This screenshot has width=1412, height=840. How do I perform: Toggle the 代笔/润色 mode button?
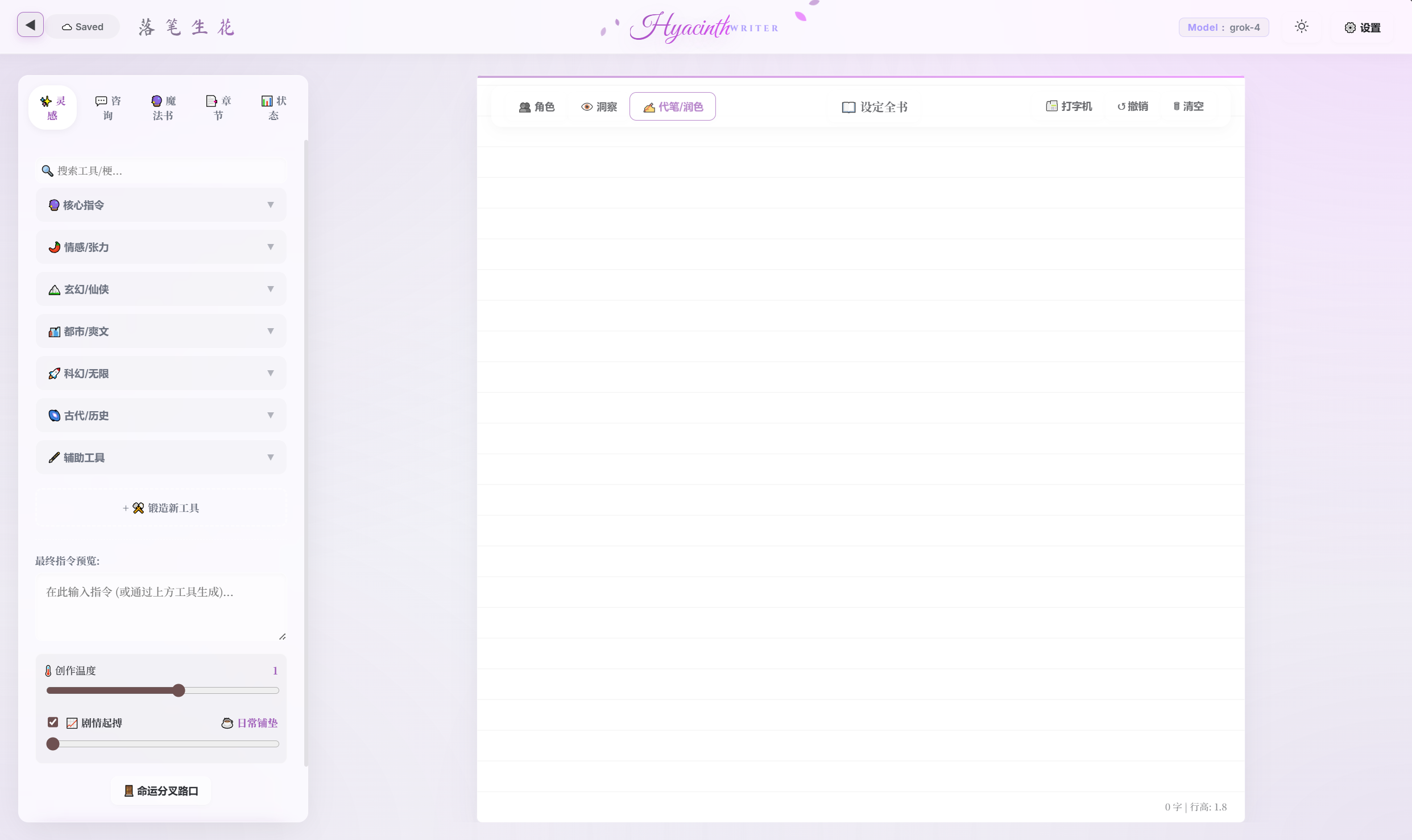[x=672, y=107]
